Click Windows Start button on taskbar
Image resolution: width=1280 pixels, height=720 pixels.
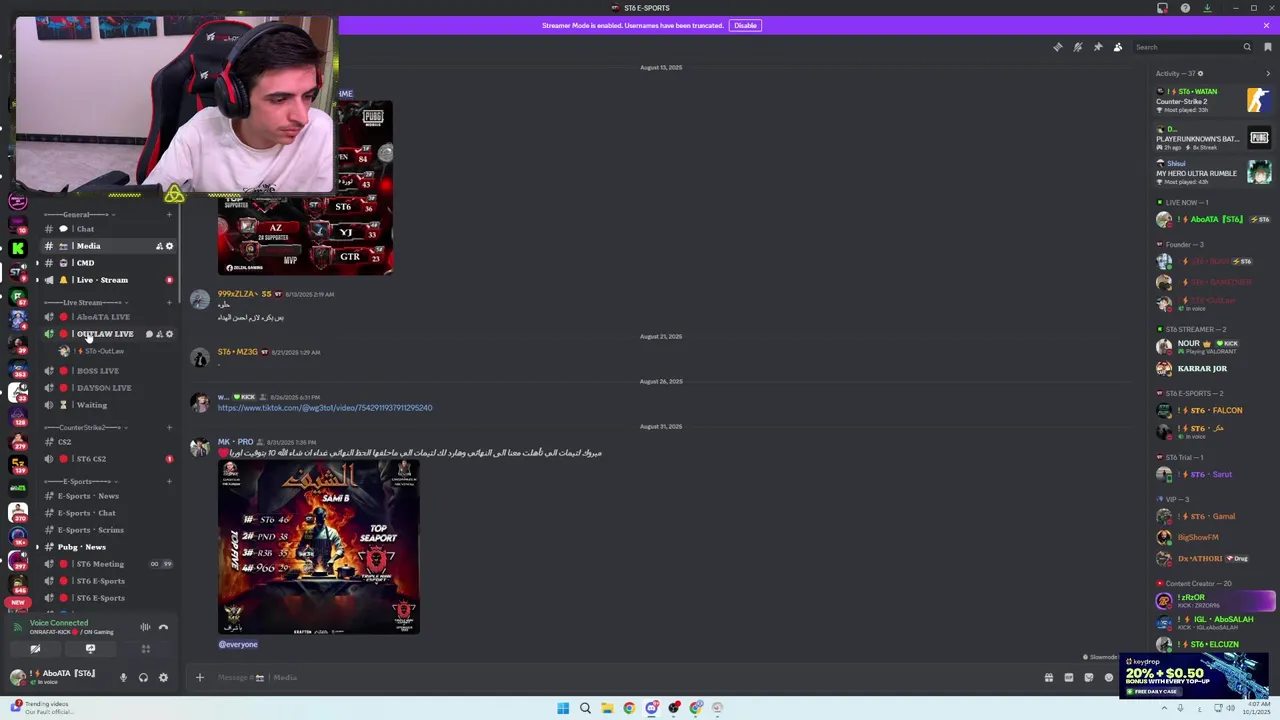point(563,708)
